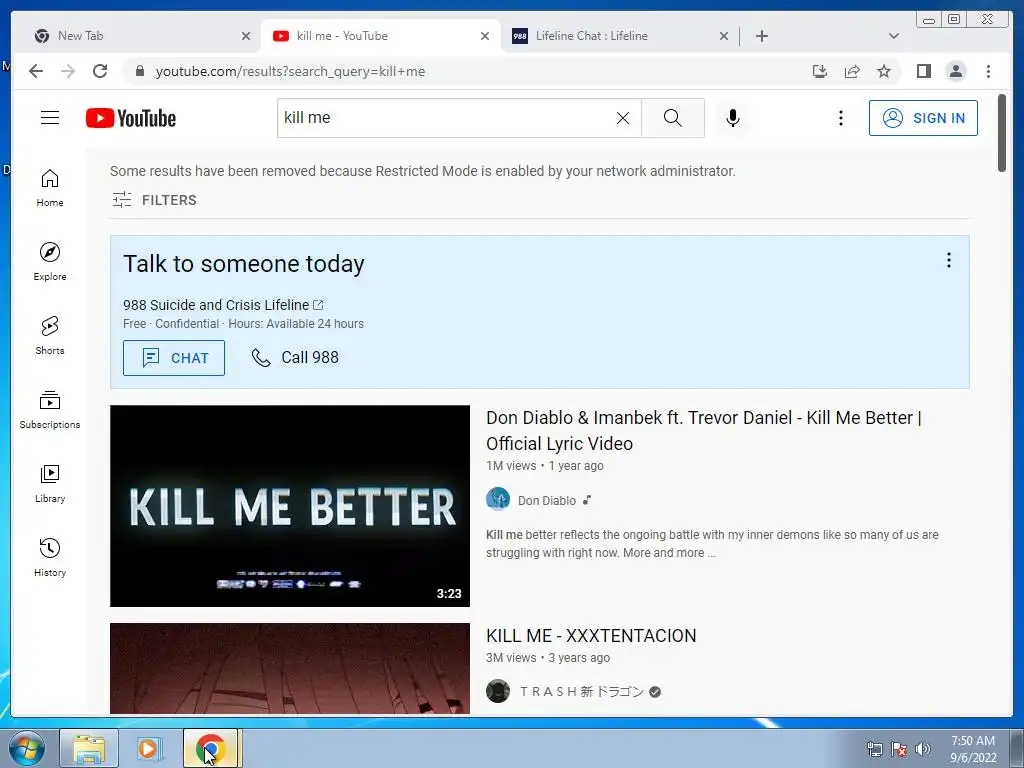
Task: Open a new browser tab
Action: (x=761, y=36)
